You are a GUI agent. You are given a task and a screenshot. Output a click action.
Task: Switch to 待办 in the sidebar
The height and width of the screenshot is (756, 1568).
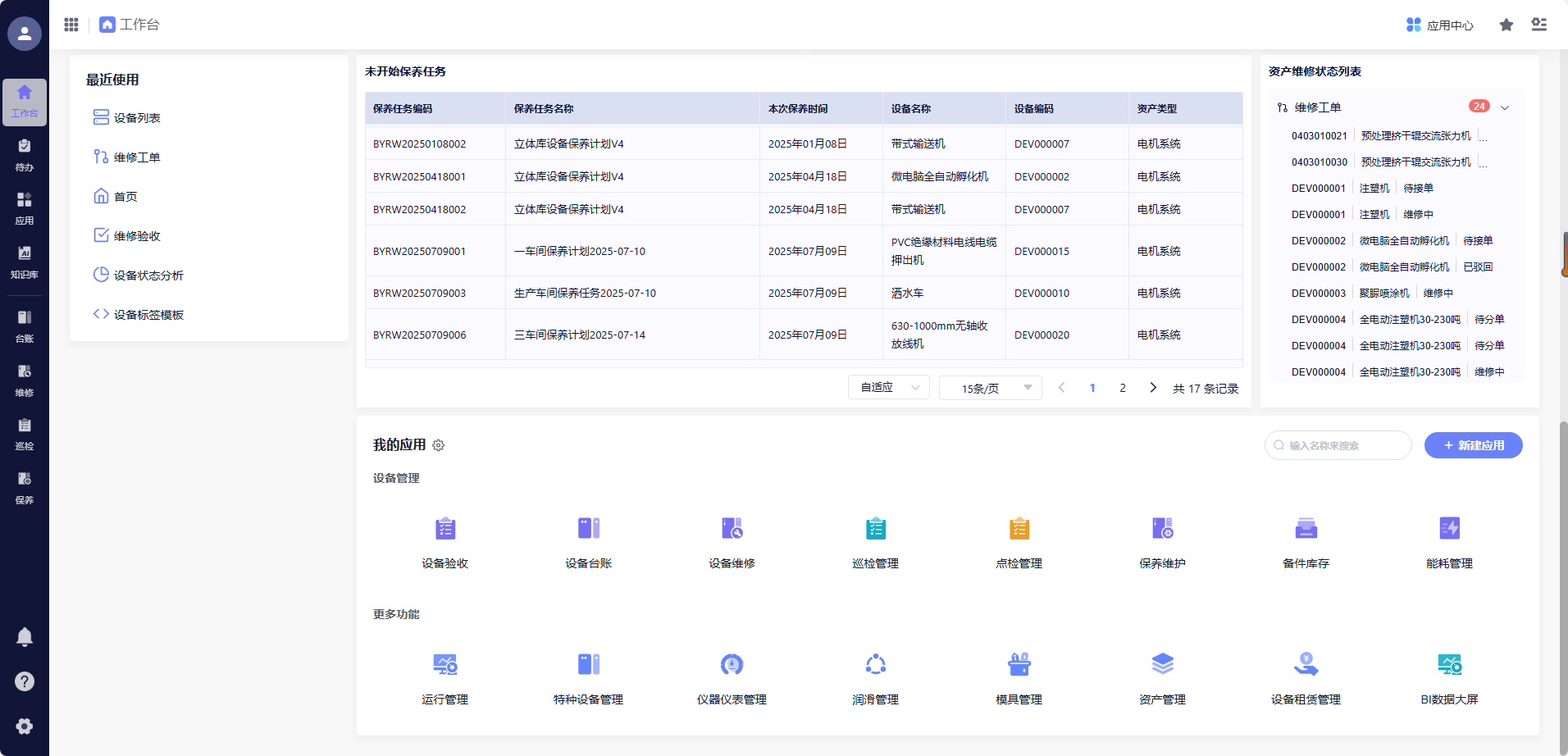(25, 154)
